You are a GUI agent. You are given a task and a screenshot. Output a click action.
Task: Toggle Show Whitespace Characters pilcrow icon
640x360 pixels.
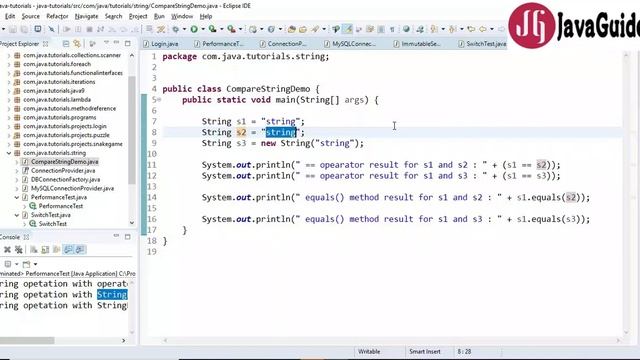point(392,29)
